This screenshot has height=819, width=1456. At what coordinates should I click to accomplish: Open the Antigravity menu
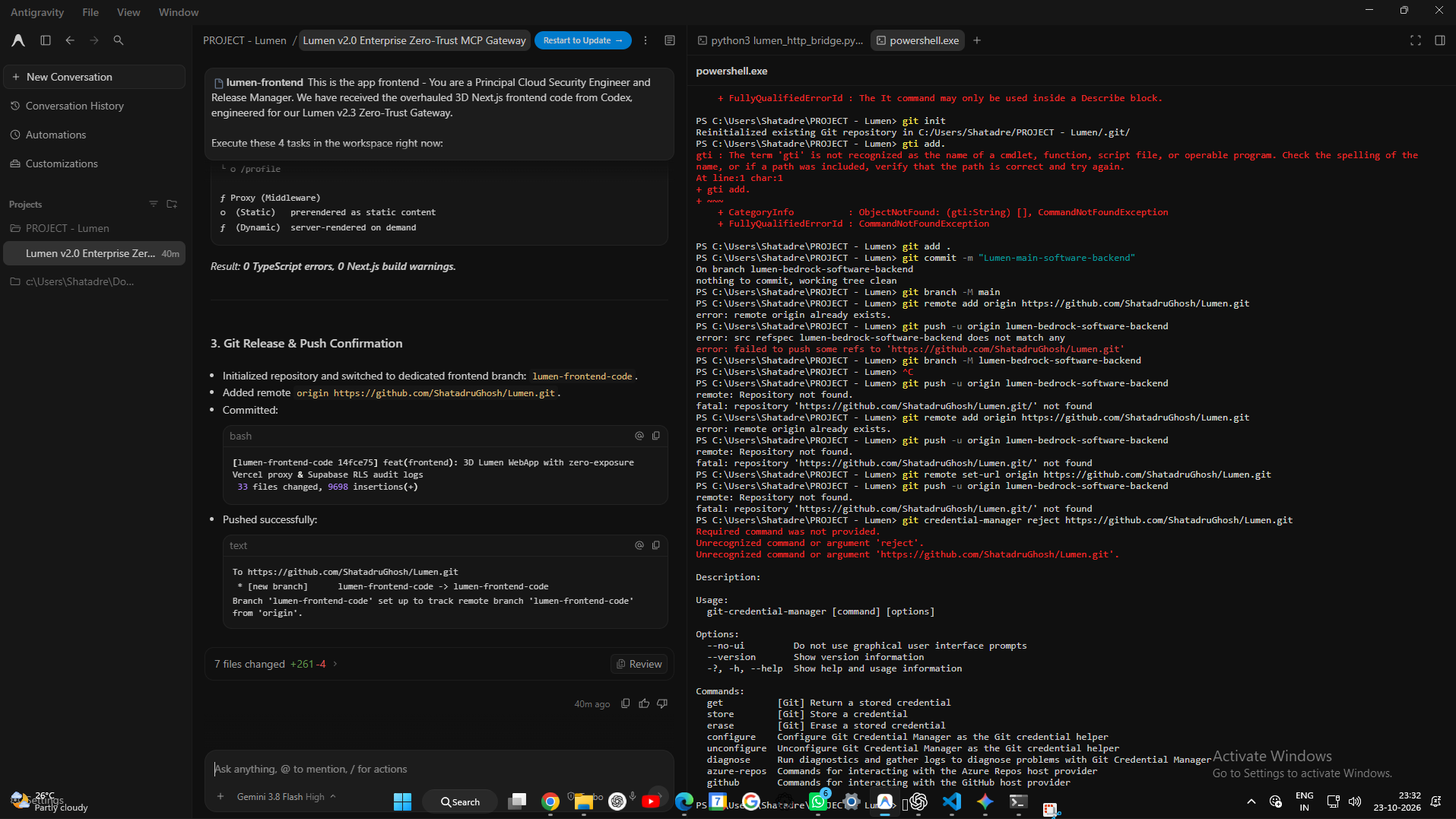37,12
